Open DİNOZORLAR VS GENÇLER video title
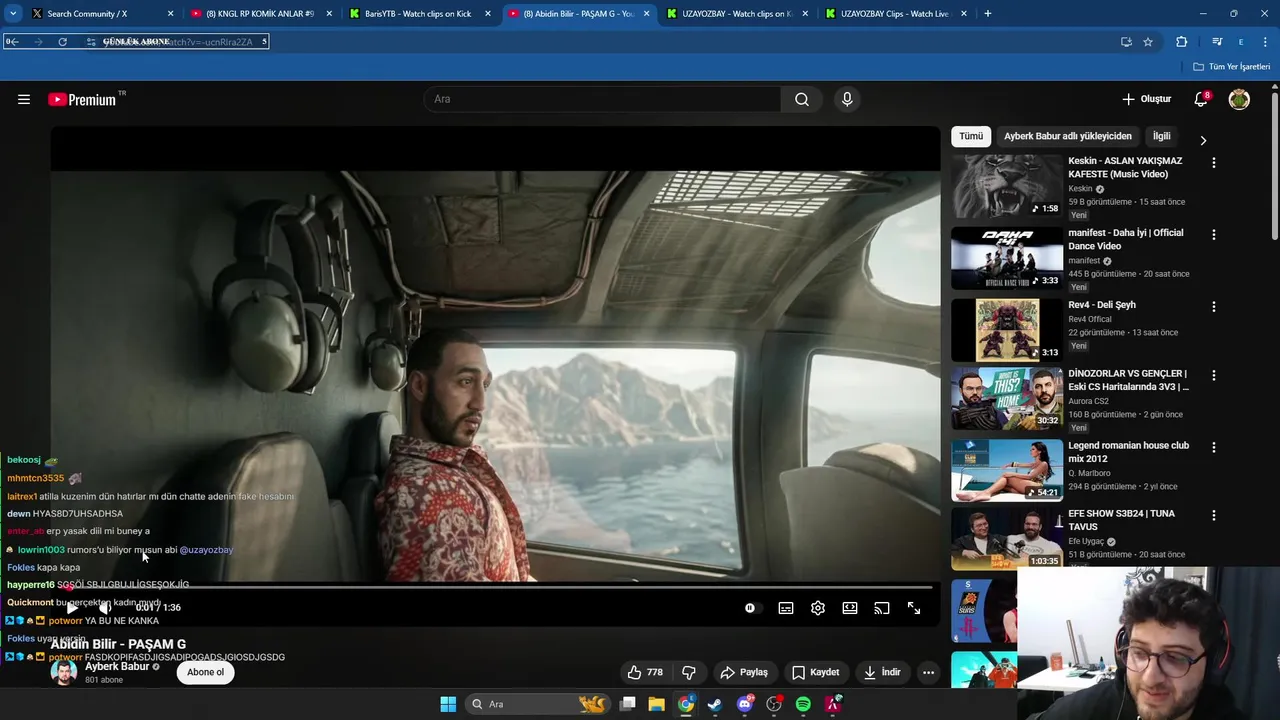 [1128, 380]
